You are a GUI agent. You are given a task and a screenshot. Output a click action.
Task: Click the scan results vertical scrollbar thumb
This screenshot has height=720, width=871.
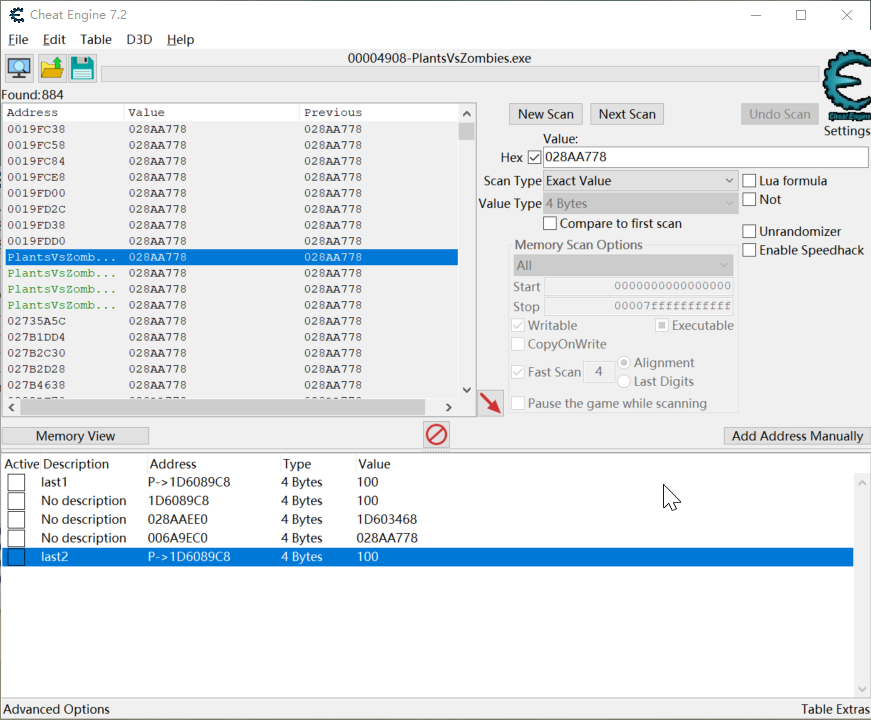(x=467, y=132)
